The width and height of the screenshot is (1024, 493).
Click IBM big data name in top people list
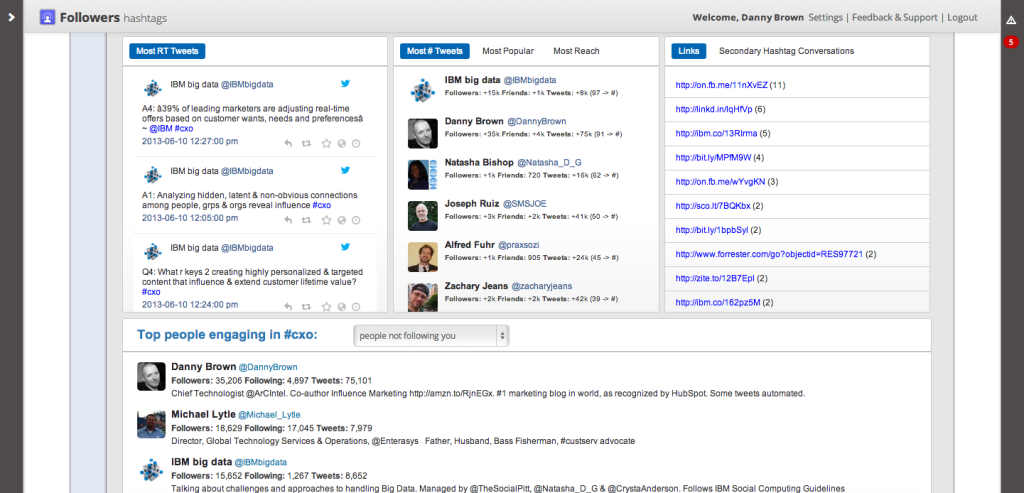point(202,461)
